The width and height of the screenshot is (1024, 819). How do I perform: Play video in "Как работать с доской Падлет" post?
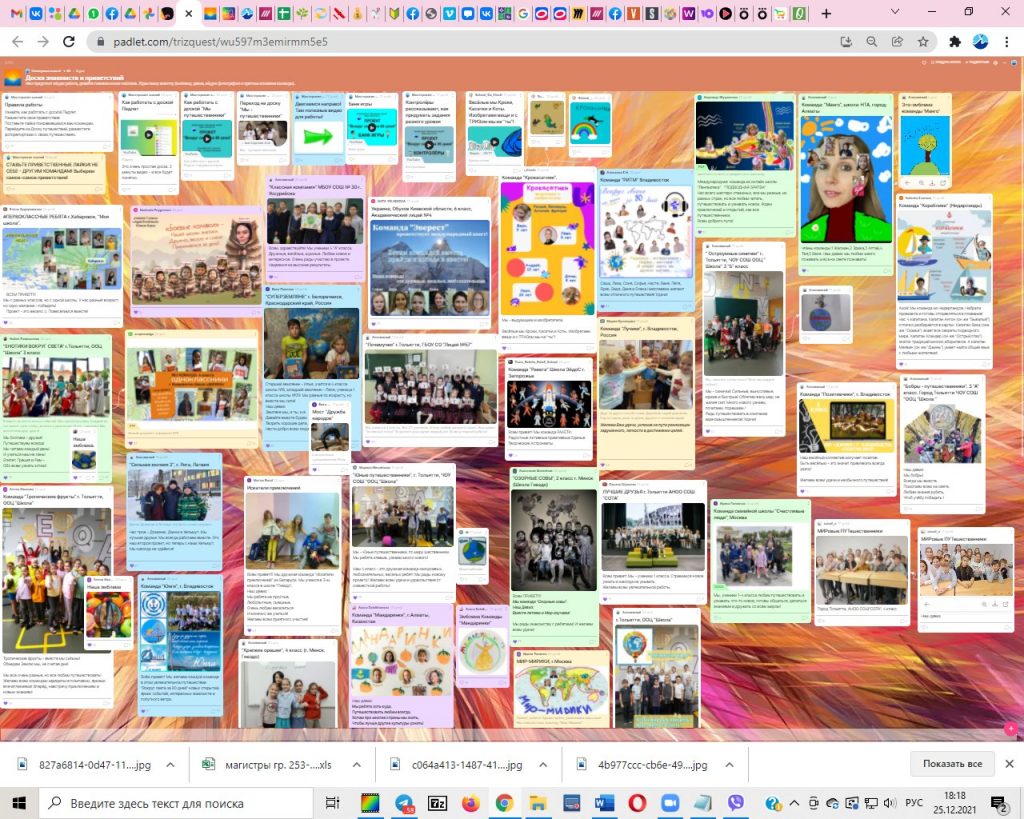point(148,134)
